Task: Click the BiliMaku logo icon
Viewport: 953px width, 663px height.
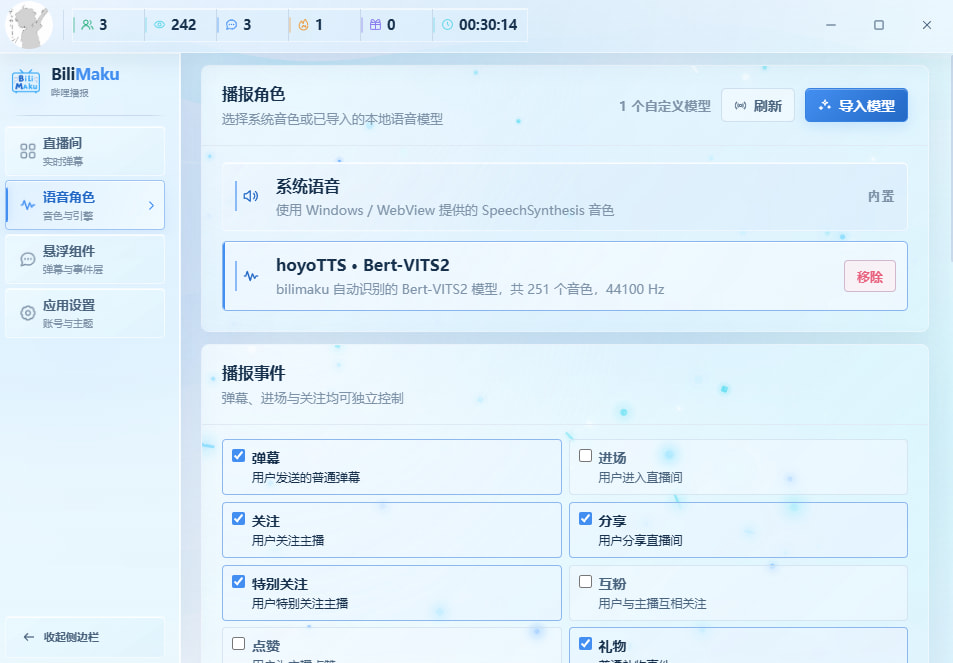Action: click(x=26, y=81)
